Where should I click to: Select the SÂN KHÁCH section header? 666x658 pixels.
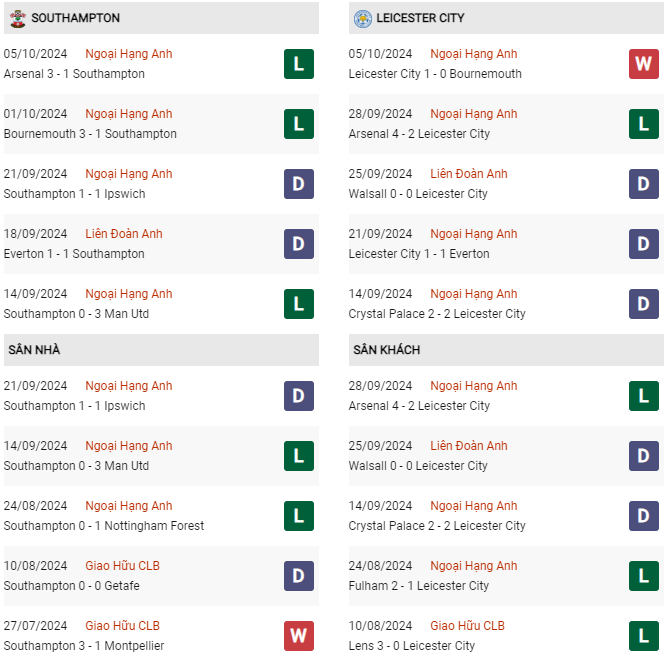(x=506, y=350)
